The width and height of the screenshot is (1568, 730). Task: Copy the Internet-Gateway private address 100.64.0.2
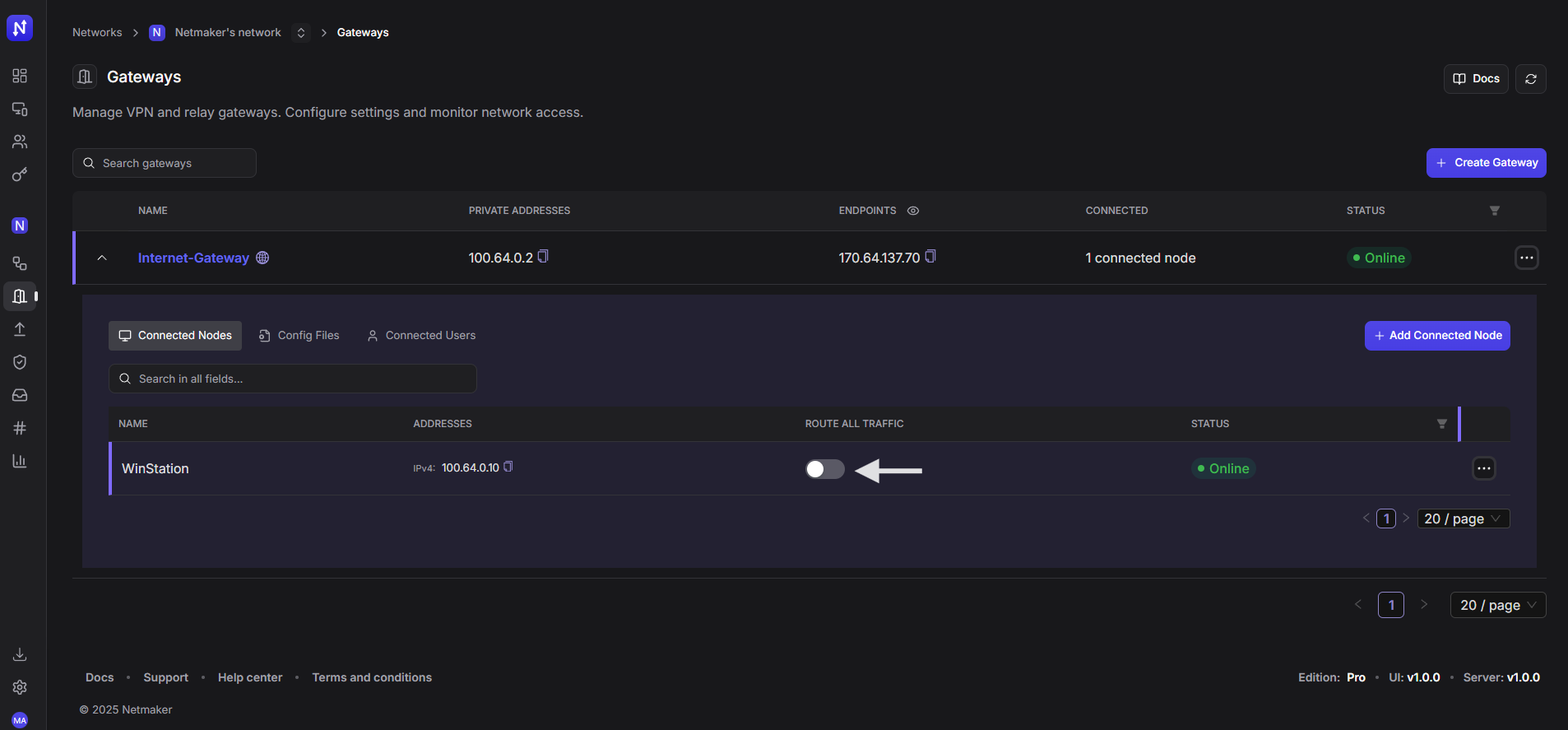543,257
